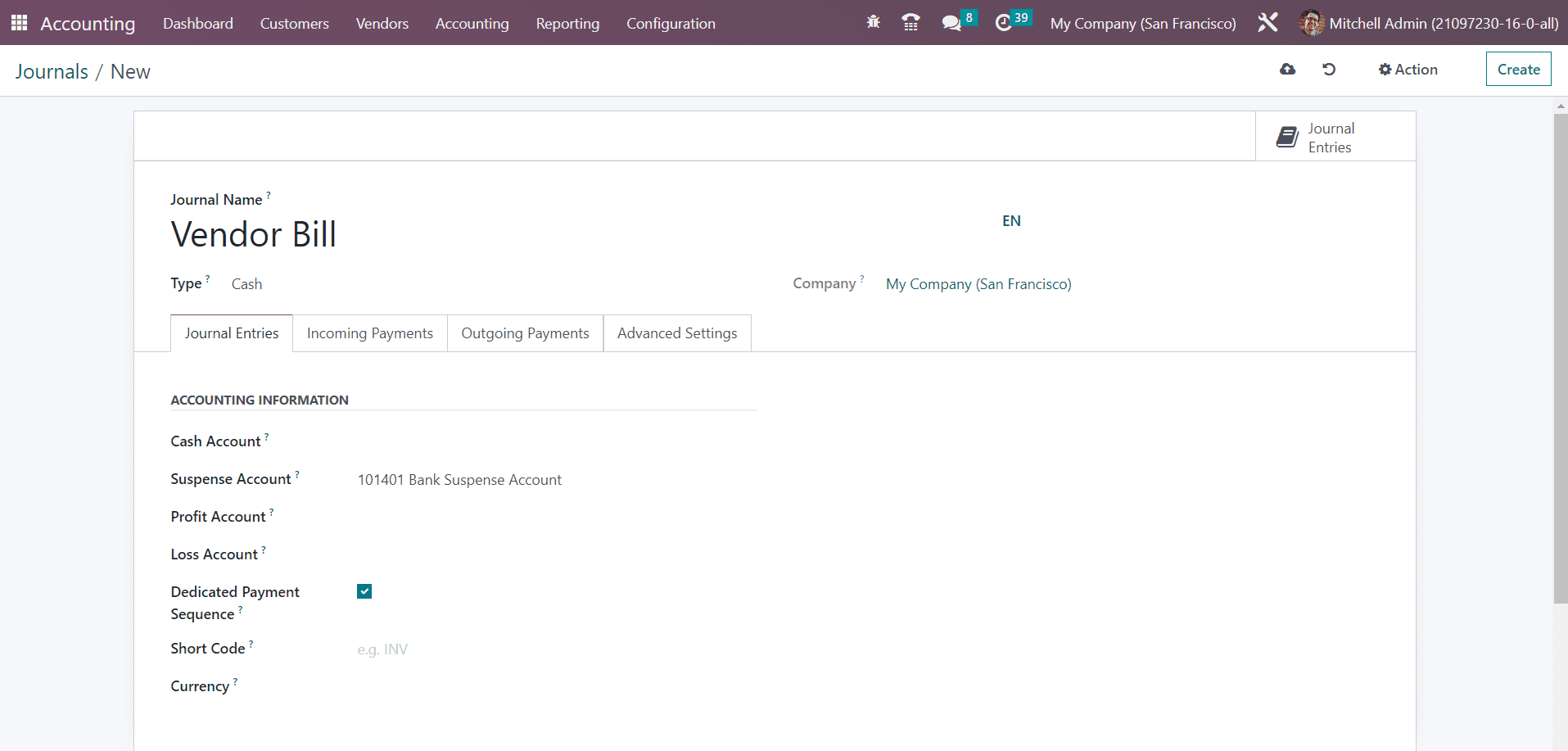Switch to the Incoming Payments tab
This screenshot has width=1568, height=751.
(369, 333)
